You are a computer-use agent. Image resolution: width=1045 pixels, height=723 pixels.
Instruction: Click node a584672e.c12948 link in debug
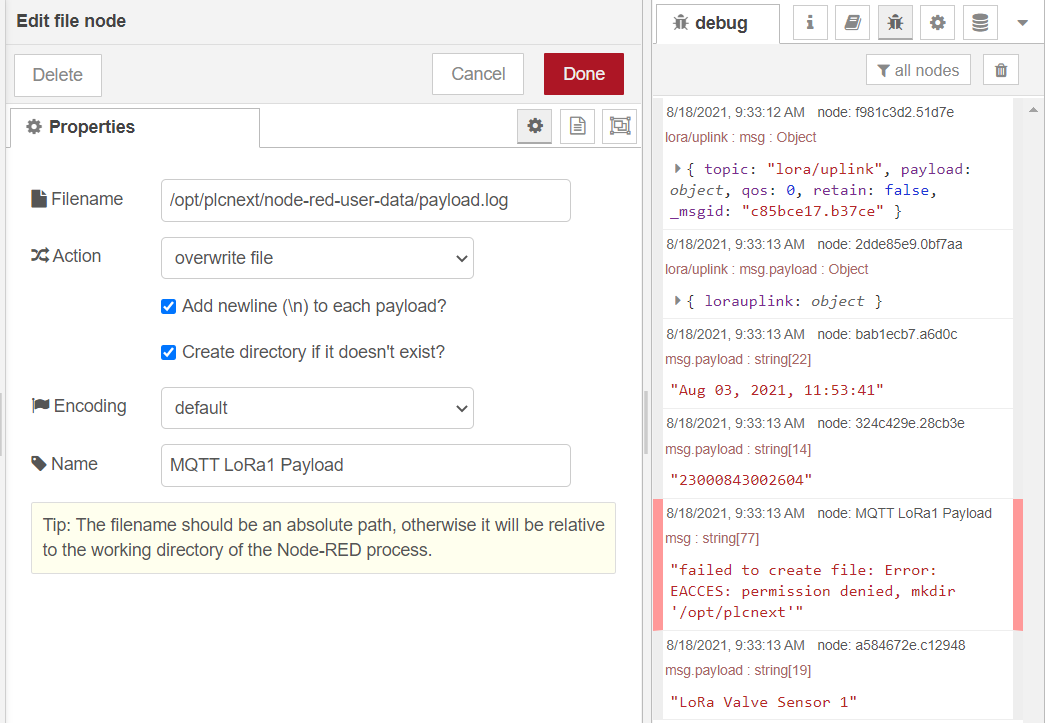(x=891, y=645)
